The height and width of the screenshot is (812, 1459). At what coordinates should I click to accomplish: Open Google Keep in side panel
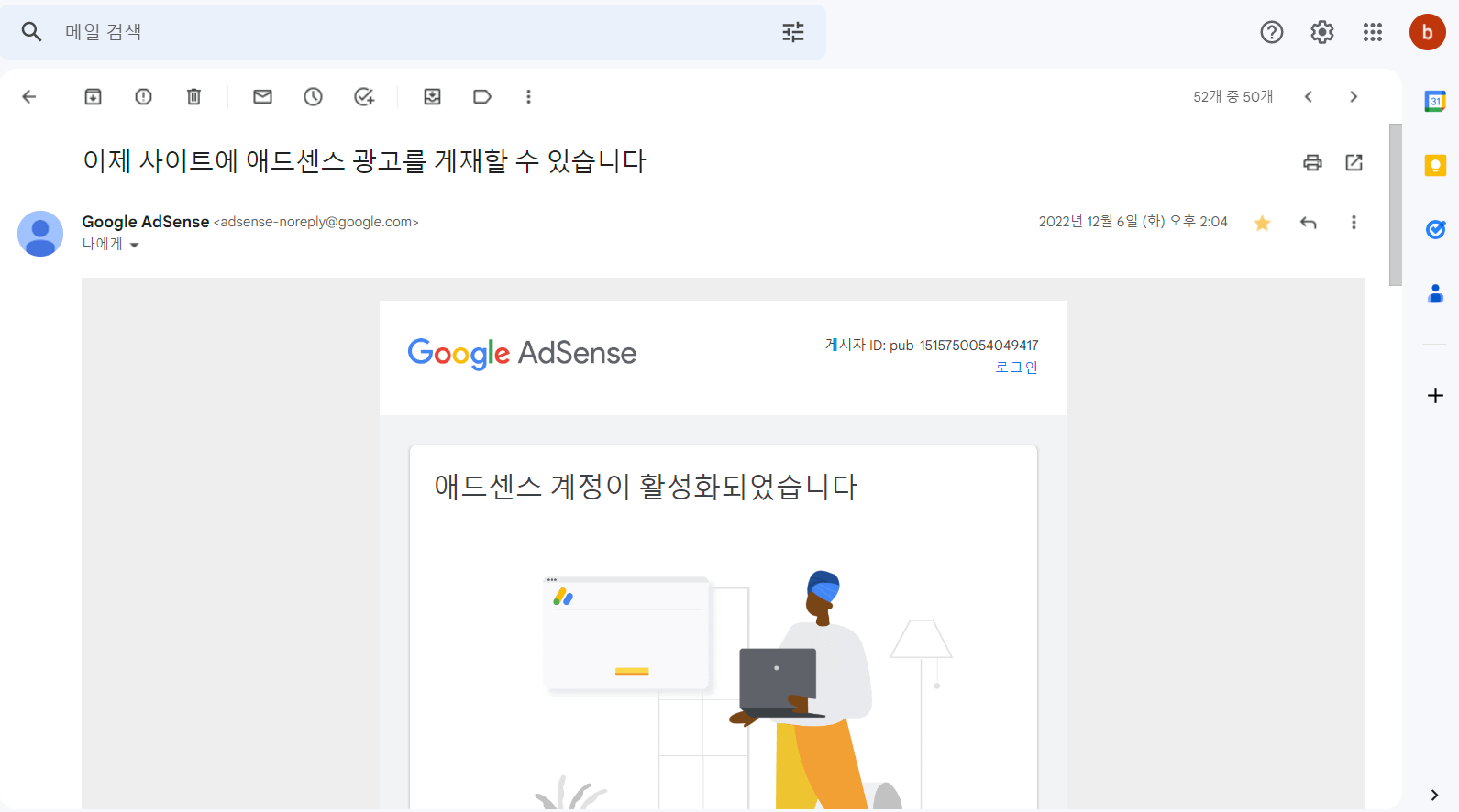click(1435, 165)
